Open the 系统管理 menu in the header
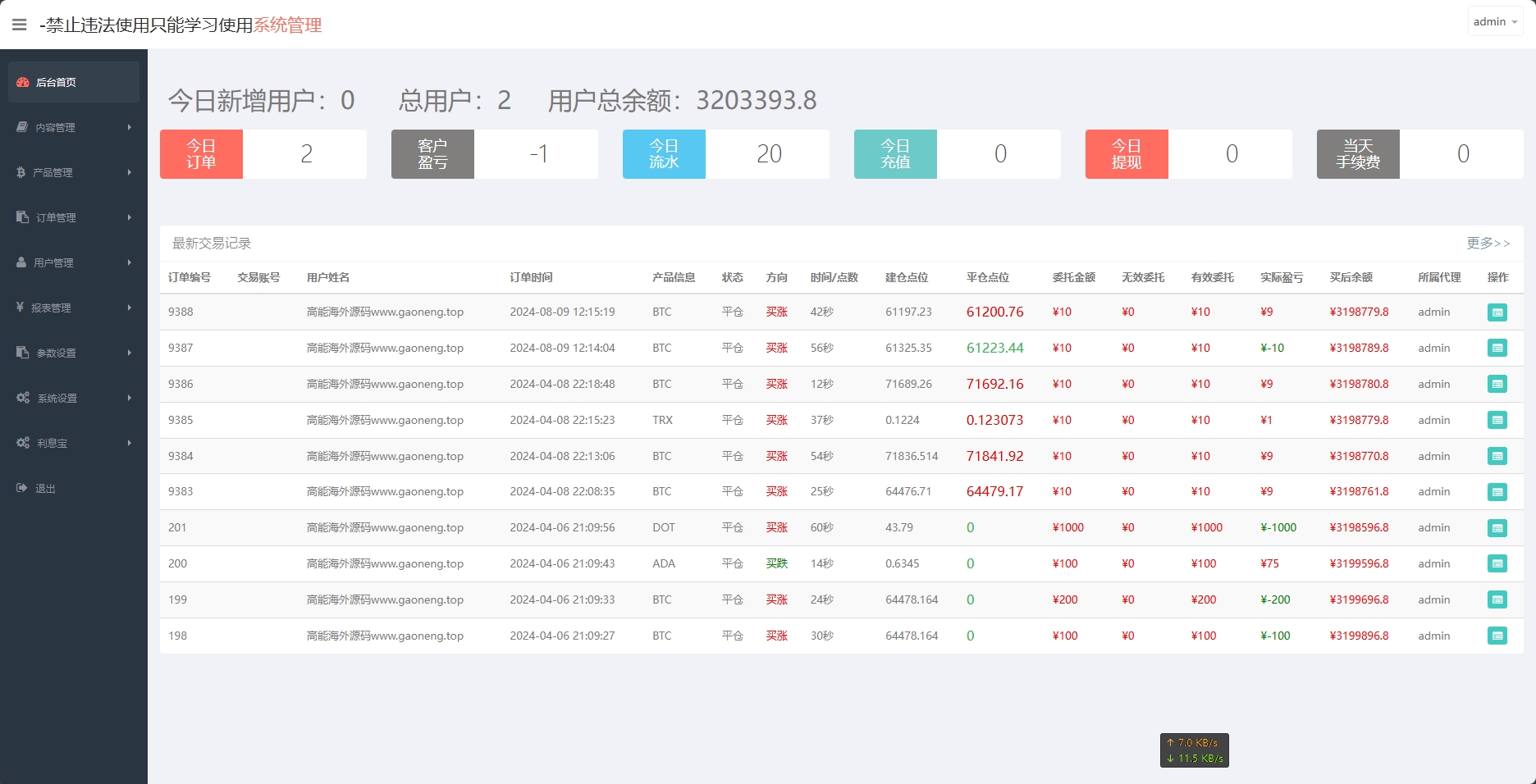 click(x=287, y=25)
